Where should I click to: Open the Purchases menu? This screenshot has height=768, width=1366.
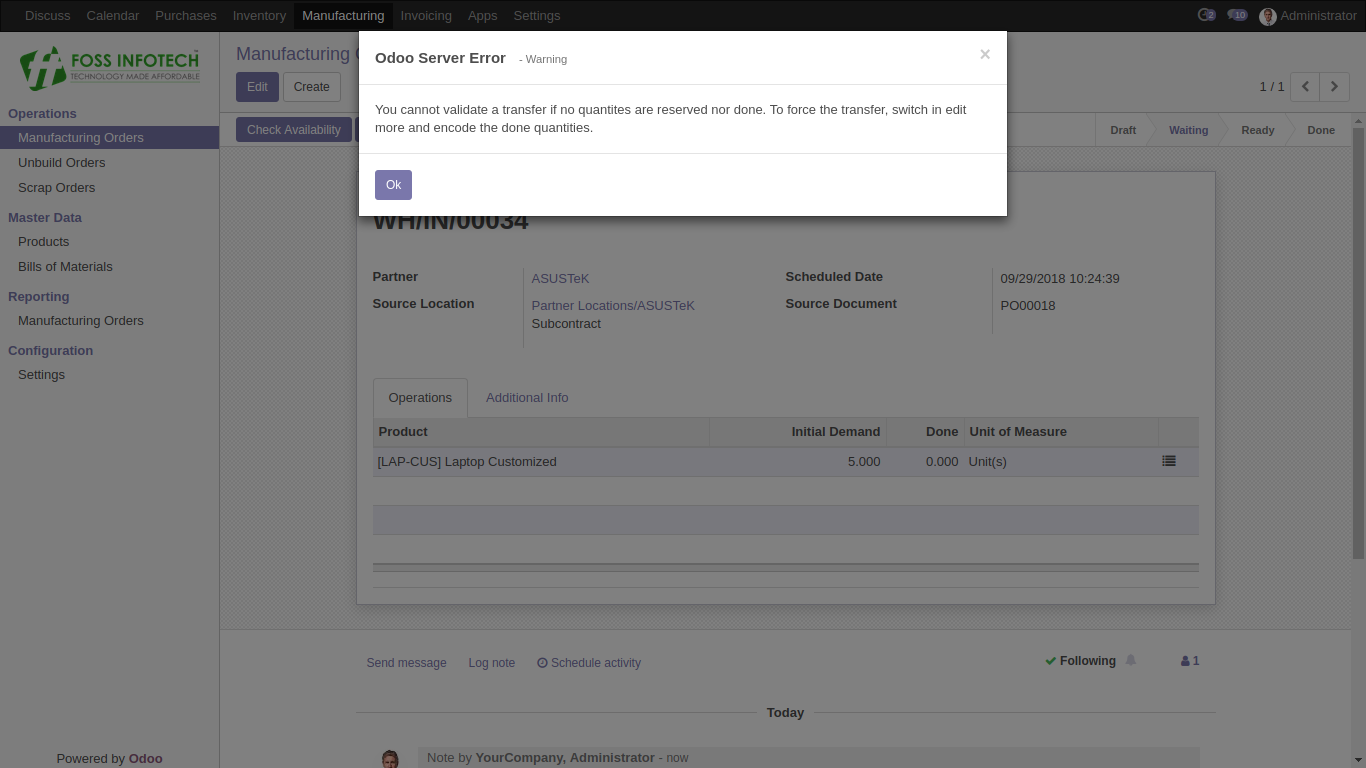[x=186, y=16]
